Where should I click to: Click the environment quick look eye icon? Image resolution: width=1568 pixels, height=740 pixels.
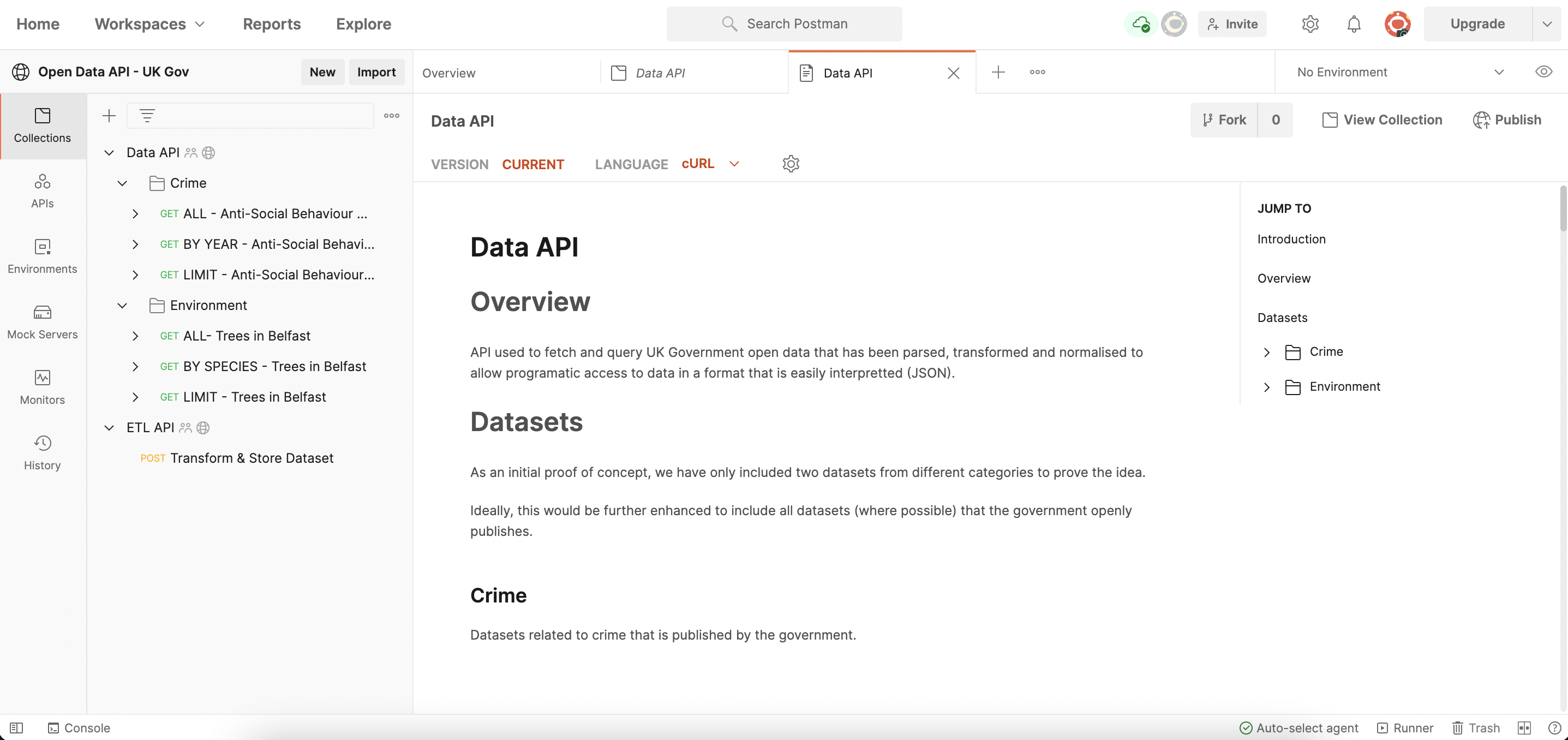pos(1543,72)
